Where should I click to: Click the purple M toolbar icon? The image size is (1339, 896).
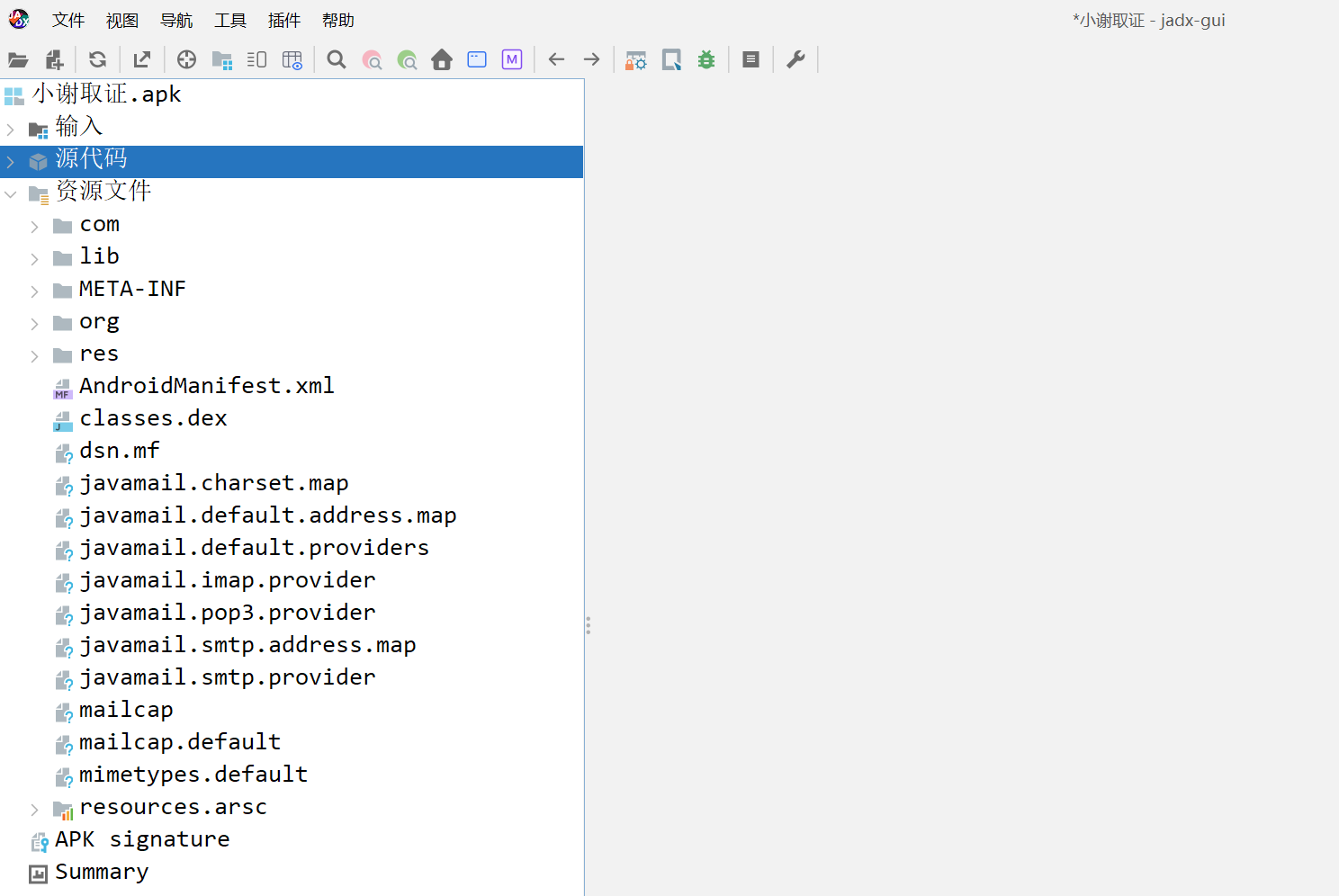point(512,60)
